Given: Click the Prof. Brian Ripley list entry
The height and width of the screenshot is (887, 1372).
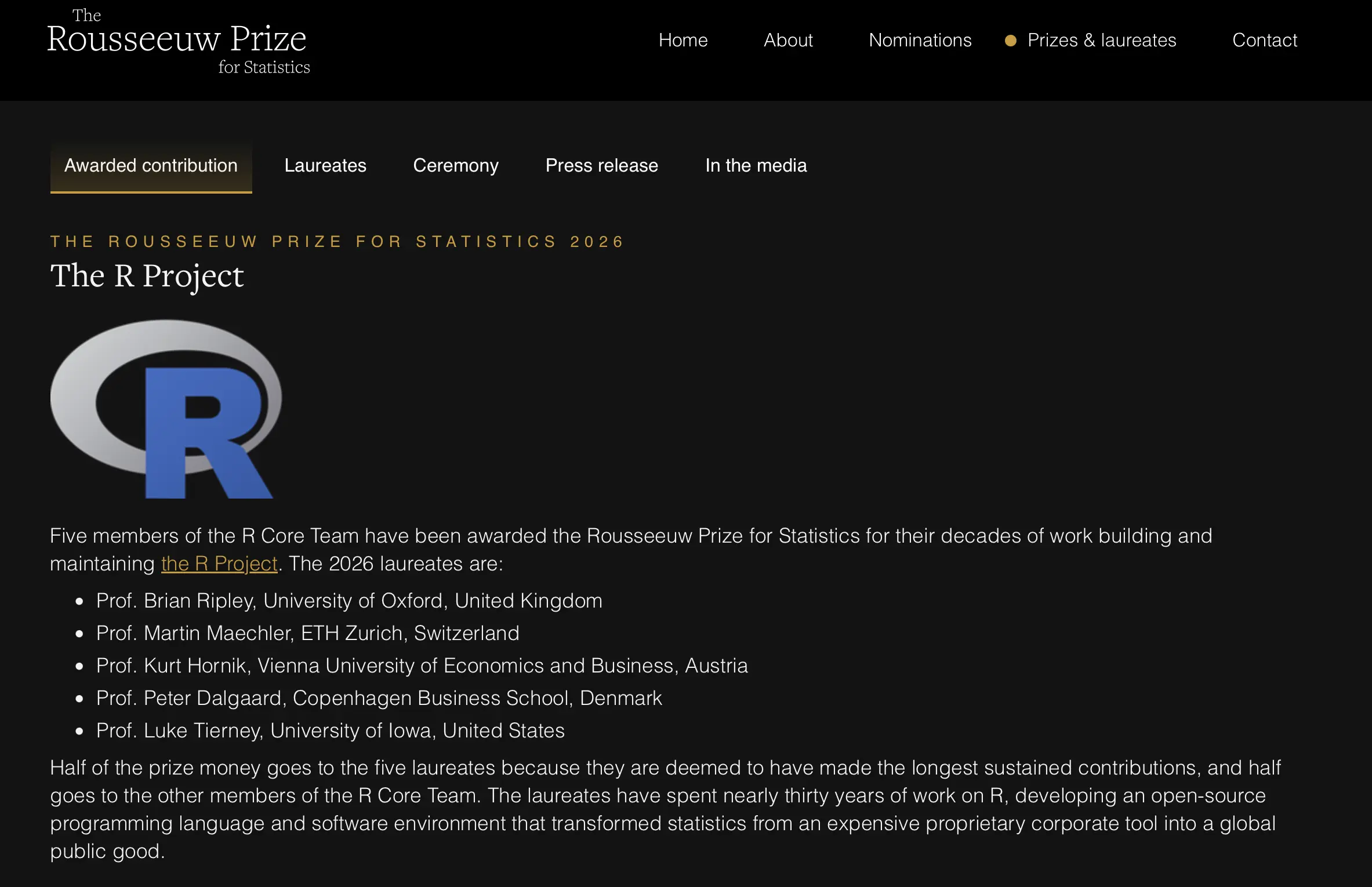Looking at the screenshot, I should (349, 601).
